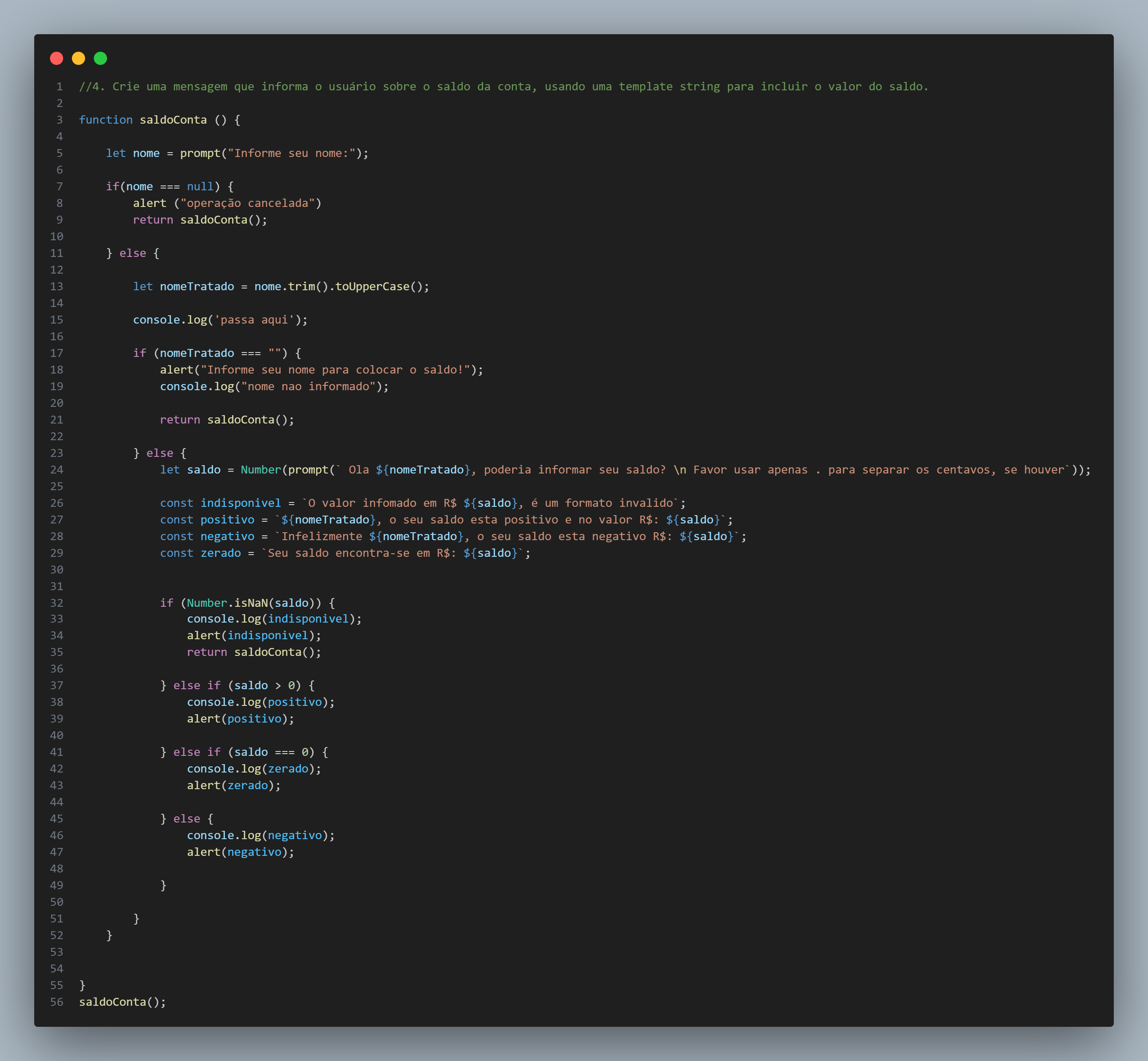Click line number 1

[x=59, y=87]
